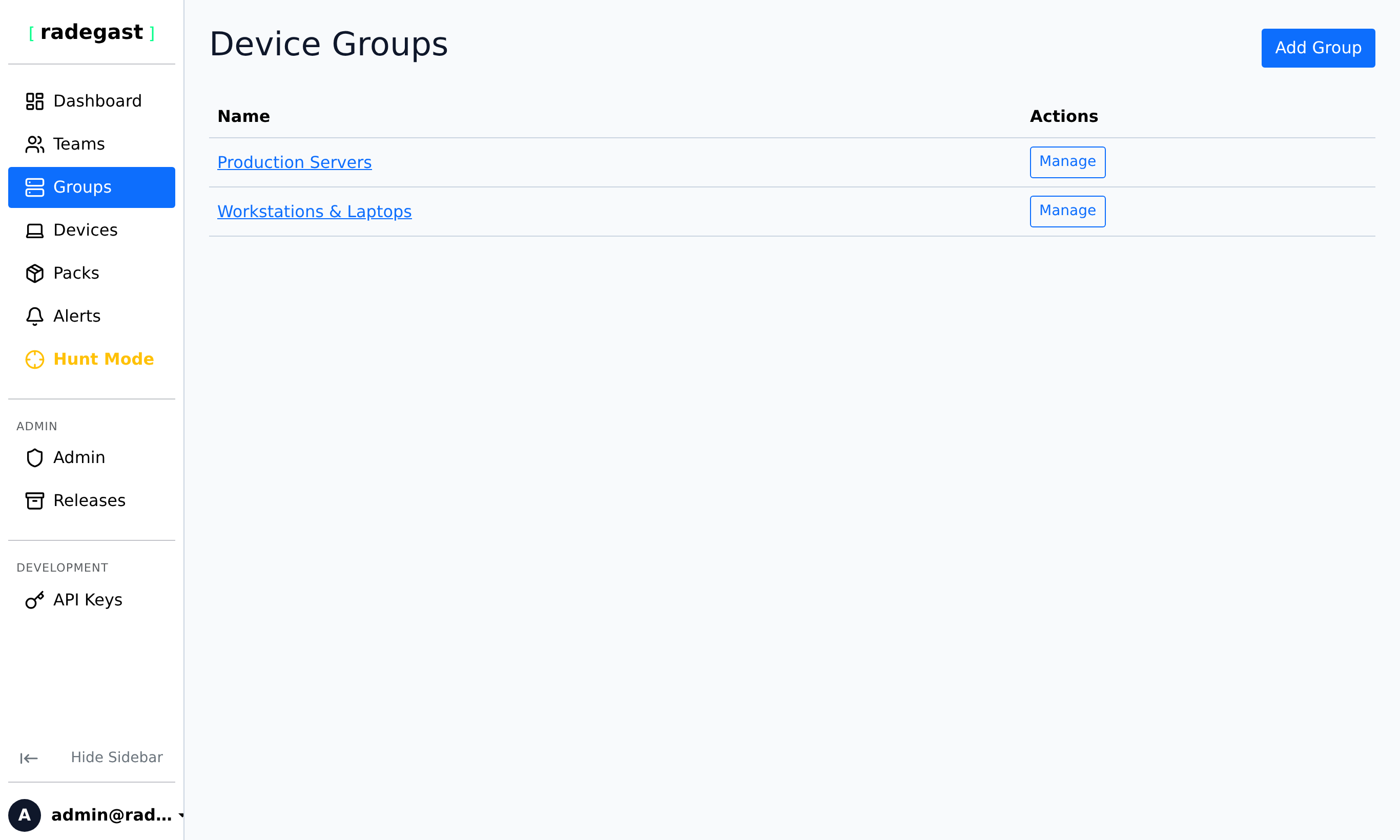This screenshot has width=1400, height=840.
Task: Navigate to Packs
Action: [x=92, y=274]
